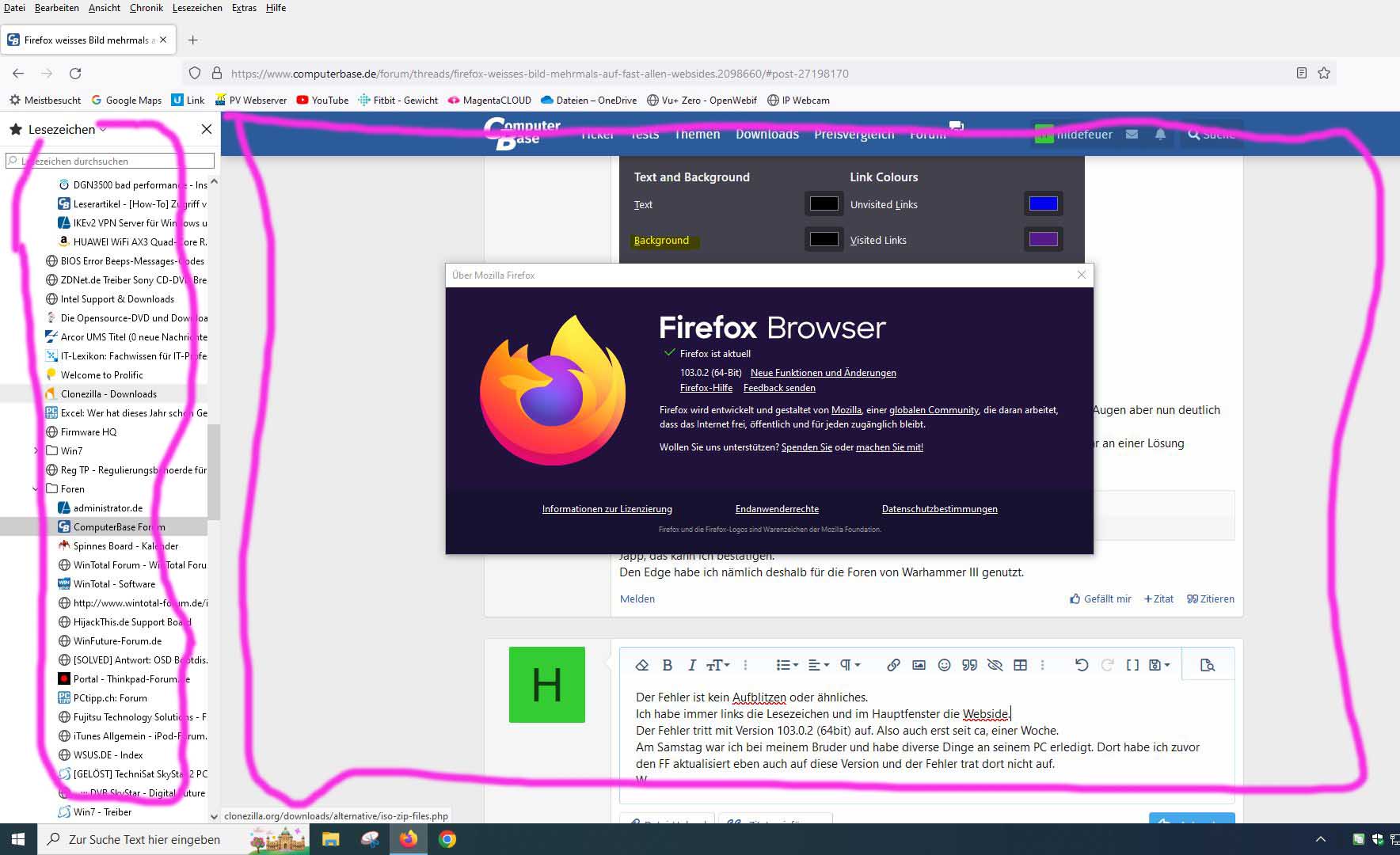Open the Bearbeiten menu
The width and height of the screenshot is (1400, 855).
point(56,8)
